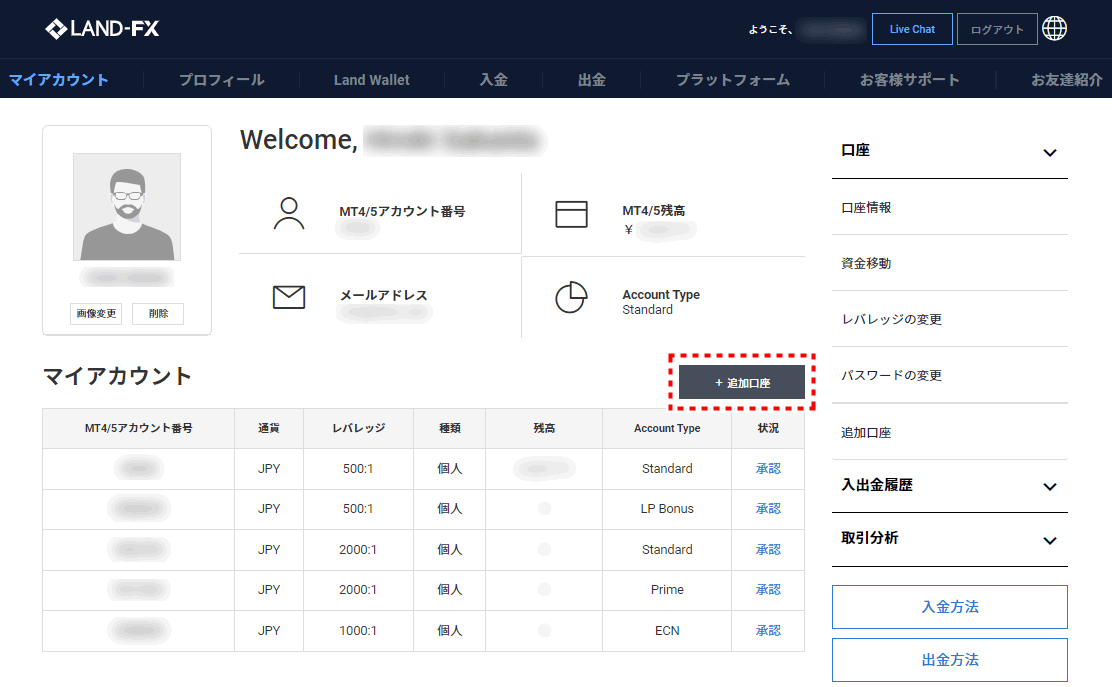Image resolution: width=1112 pixels, height=687 pixels.
Task: Click the 削除 delete image button
Action: pyautogui.click(x=158, y=313)
